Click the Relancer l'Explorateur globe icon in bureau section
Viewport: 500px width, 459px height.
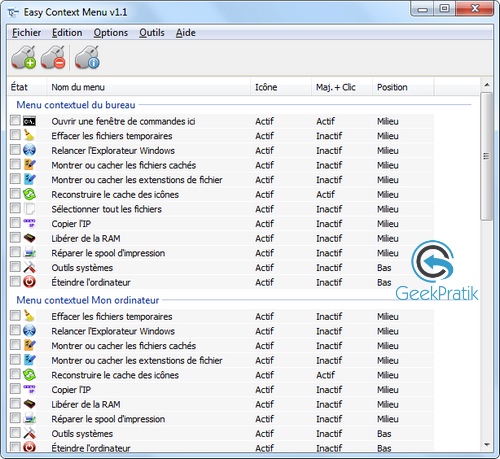(29, 150)
